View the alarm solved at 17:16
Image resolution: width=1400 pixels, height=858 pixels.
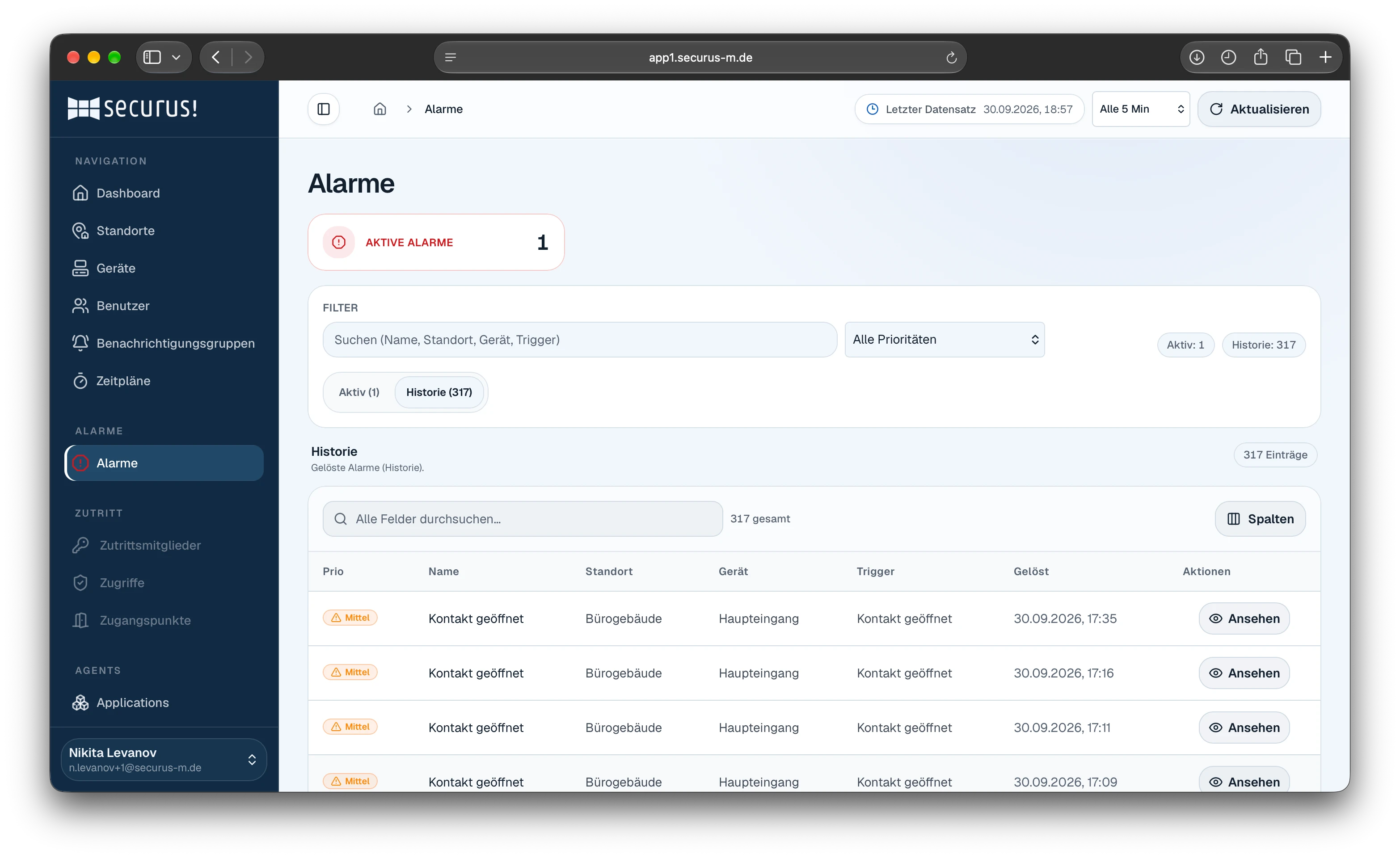[x=1244, y=673]
